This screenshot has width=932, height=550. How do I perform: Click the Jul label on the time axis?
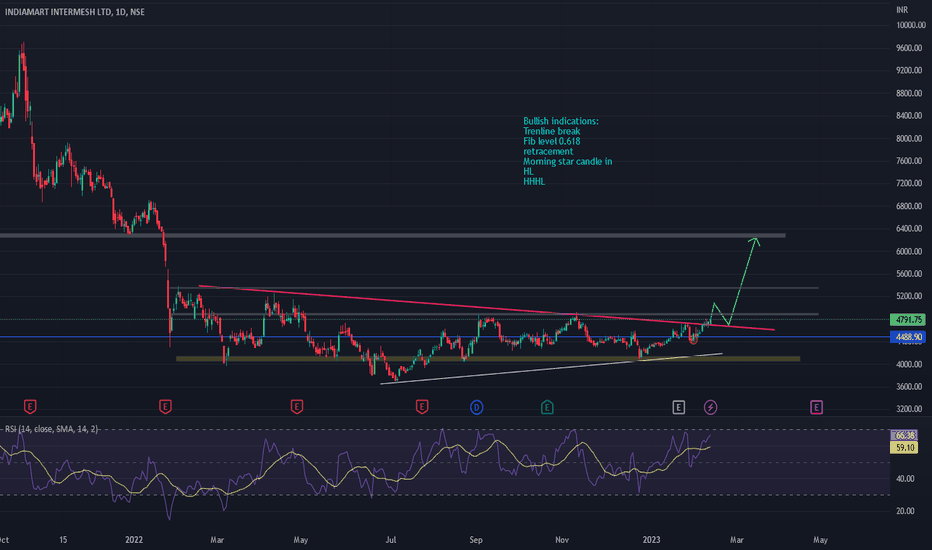pos(391,540)
